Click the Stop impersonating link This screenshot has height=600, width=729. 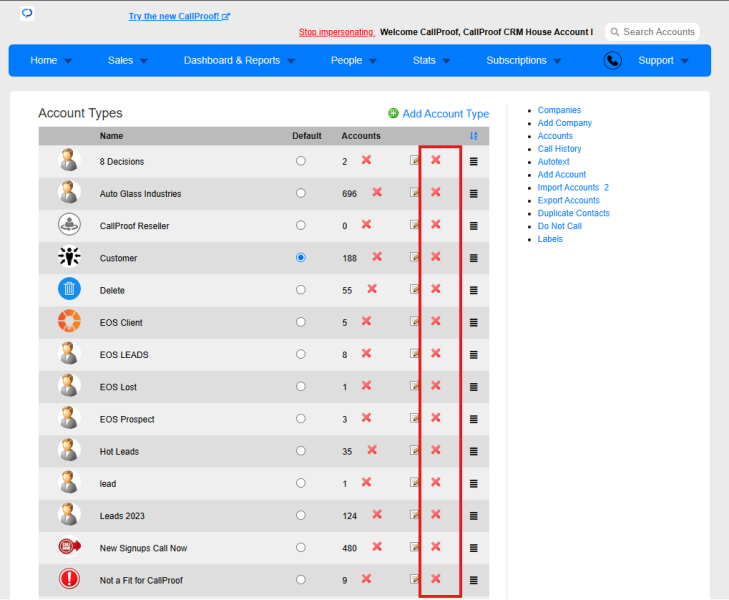click(336, 32)
